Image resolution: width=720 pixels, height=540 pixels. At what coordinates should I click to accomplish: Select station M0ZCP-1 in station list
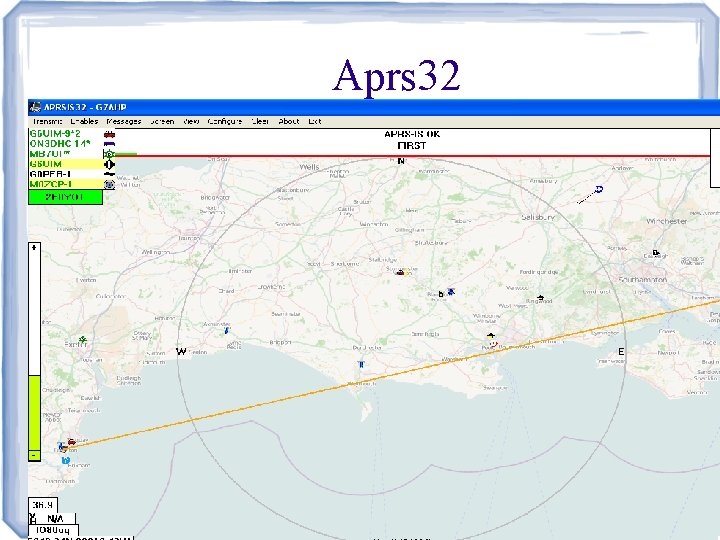point(65,184)
